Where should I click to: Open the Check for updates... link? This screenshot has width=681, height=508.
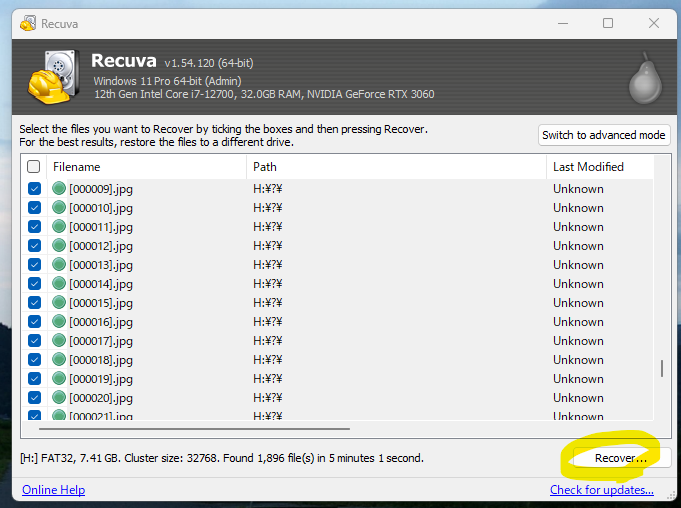tap(602, 490)
